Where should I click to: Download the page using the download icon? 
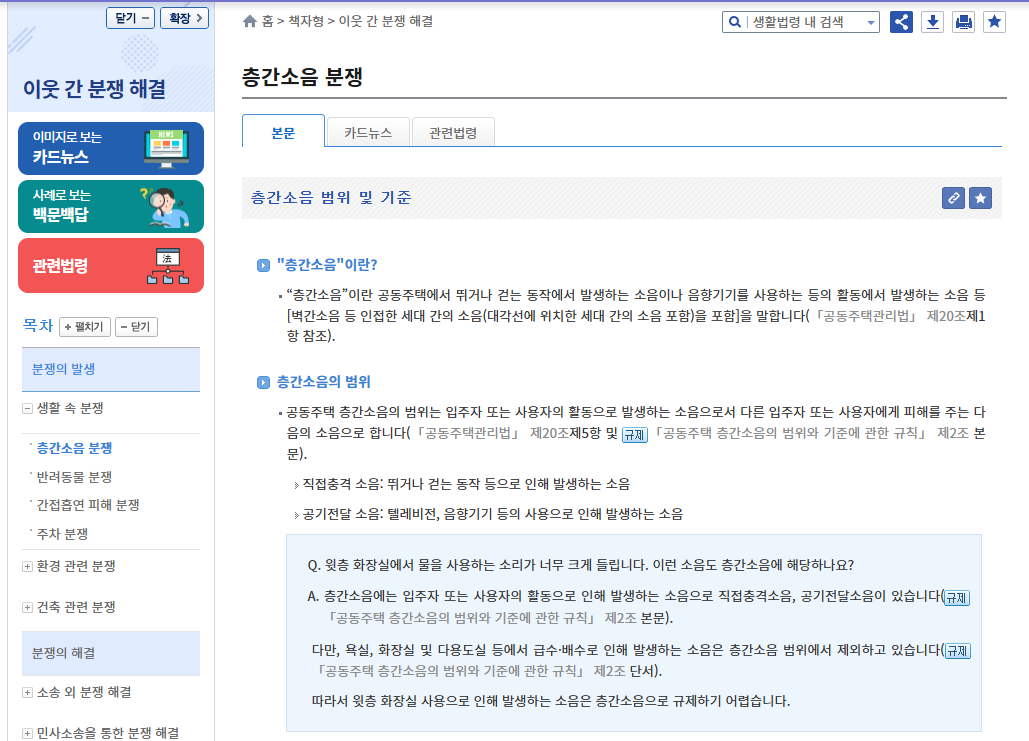point(932,21)
